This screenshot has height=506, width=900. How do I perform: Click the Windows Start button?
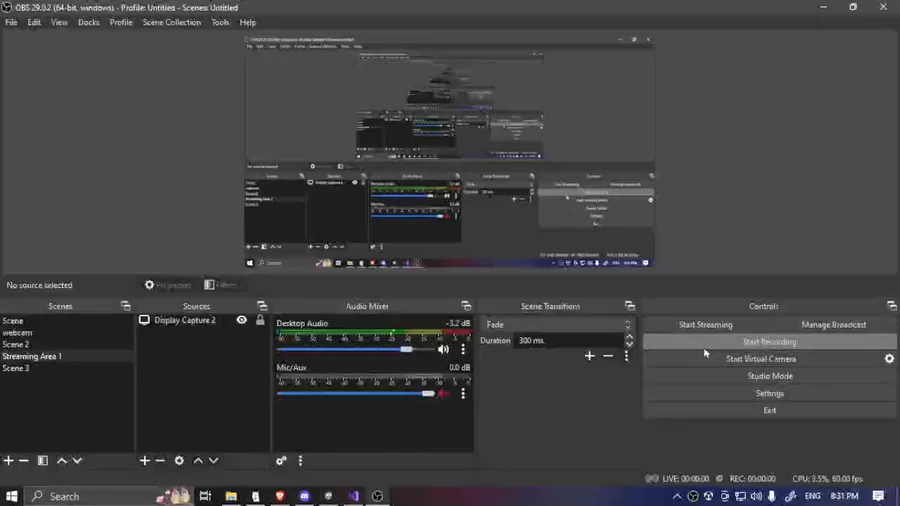[x=11, y=496]
